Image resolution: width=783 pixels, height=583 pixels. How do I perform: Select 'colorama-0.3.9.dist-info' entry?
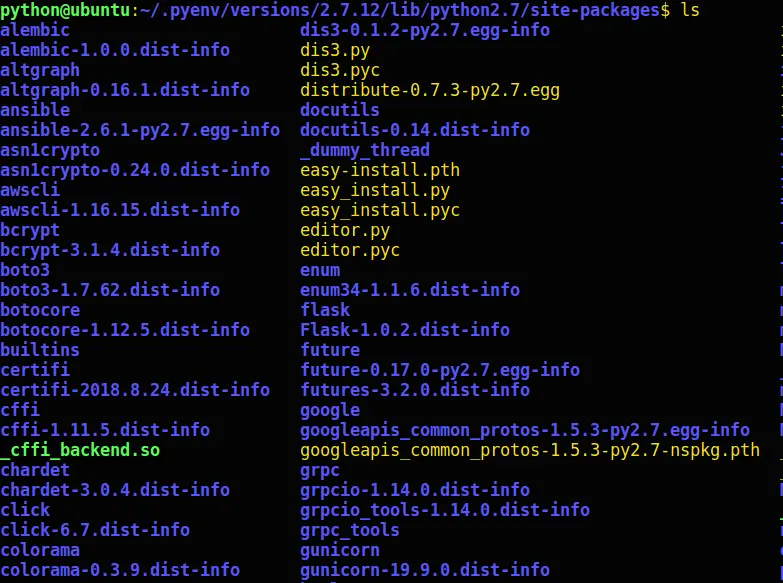pos(120,570)
